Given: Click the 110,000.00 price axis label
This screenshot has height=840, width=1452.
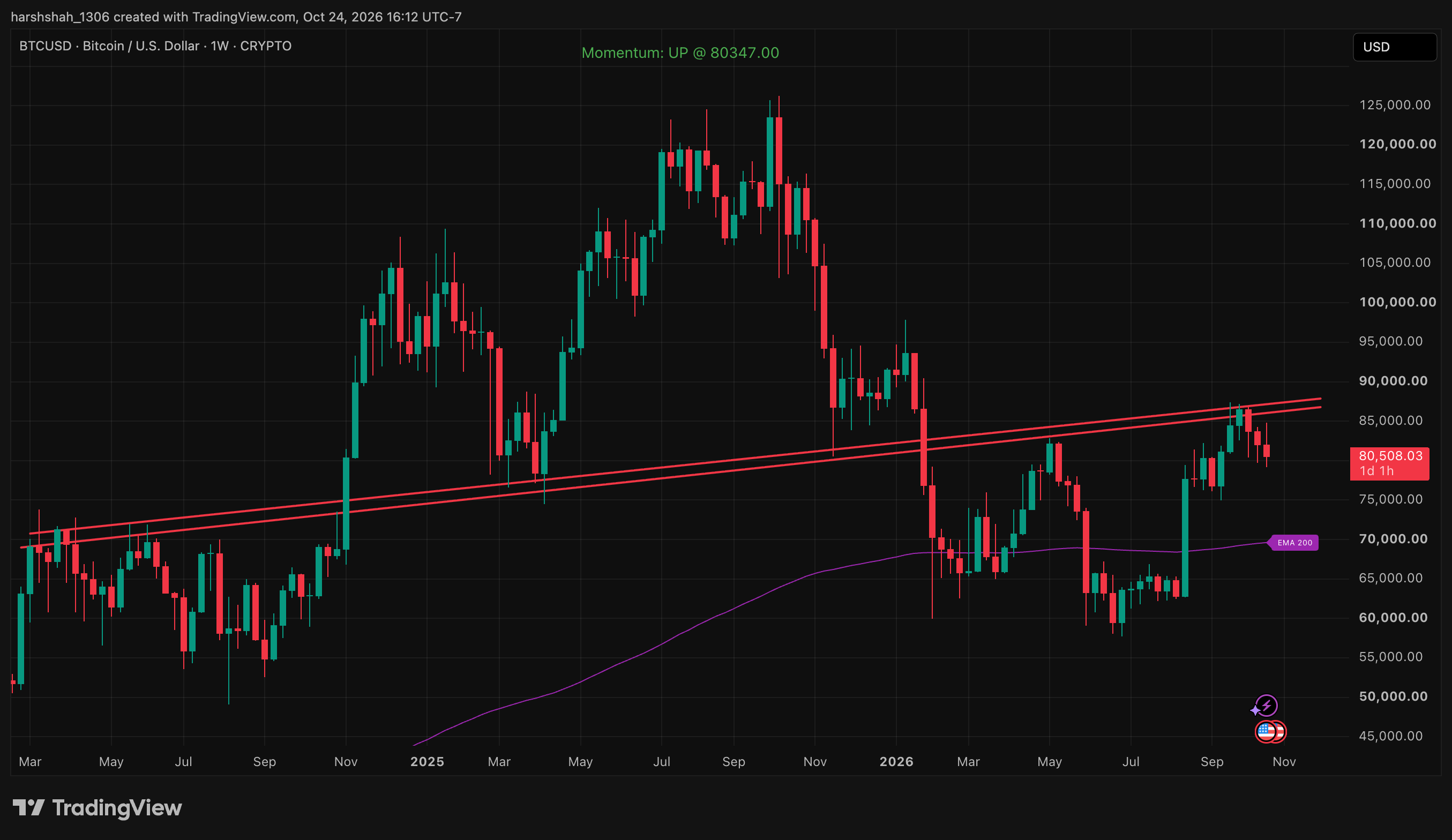Looking at the screenshot, I should [1398, 223].
